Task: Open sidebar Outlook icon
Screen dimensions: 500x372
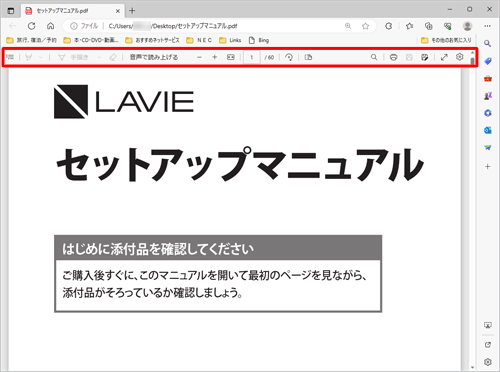Action: pos(488,130)
